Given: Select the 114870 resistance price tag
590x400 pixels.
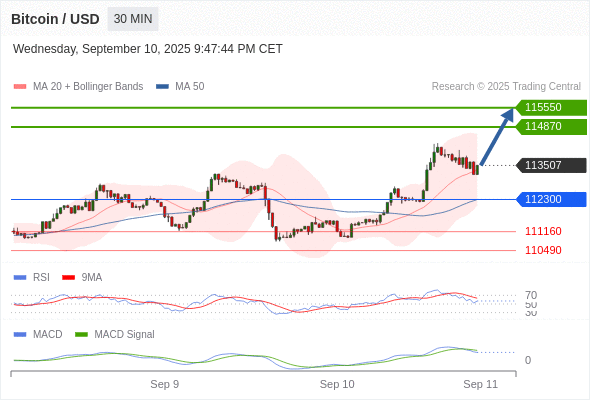Looking at the screenshot, I should [551, 126].
